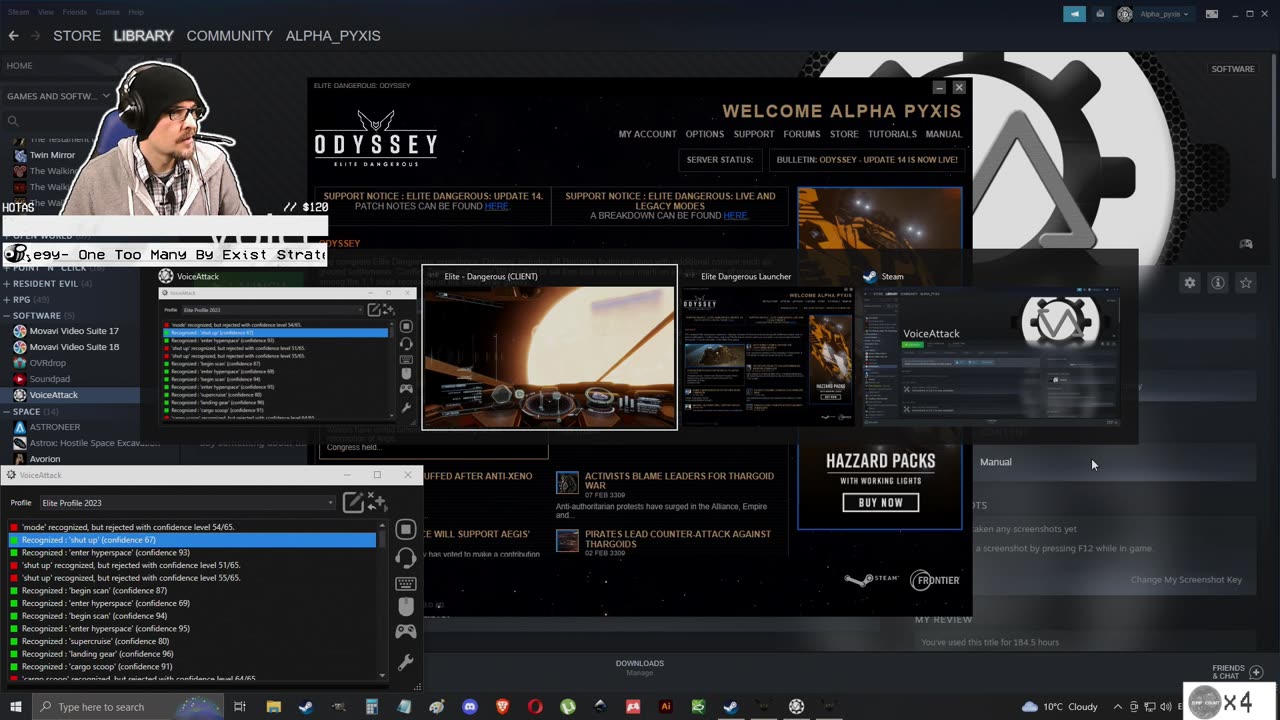
Task: Toggle VoiceAttack joystick gamepad icon
Action: (x=406, y=632)
